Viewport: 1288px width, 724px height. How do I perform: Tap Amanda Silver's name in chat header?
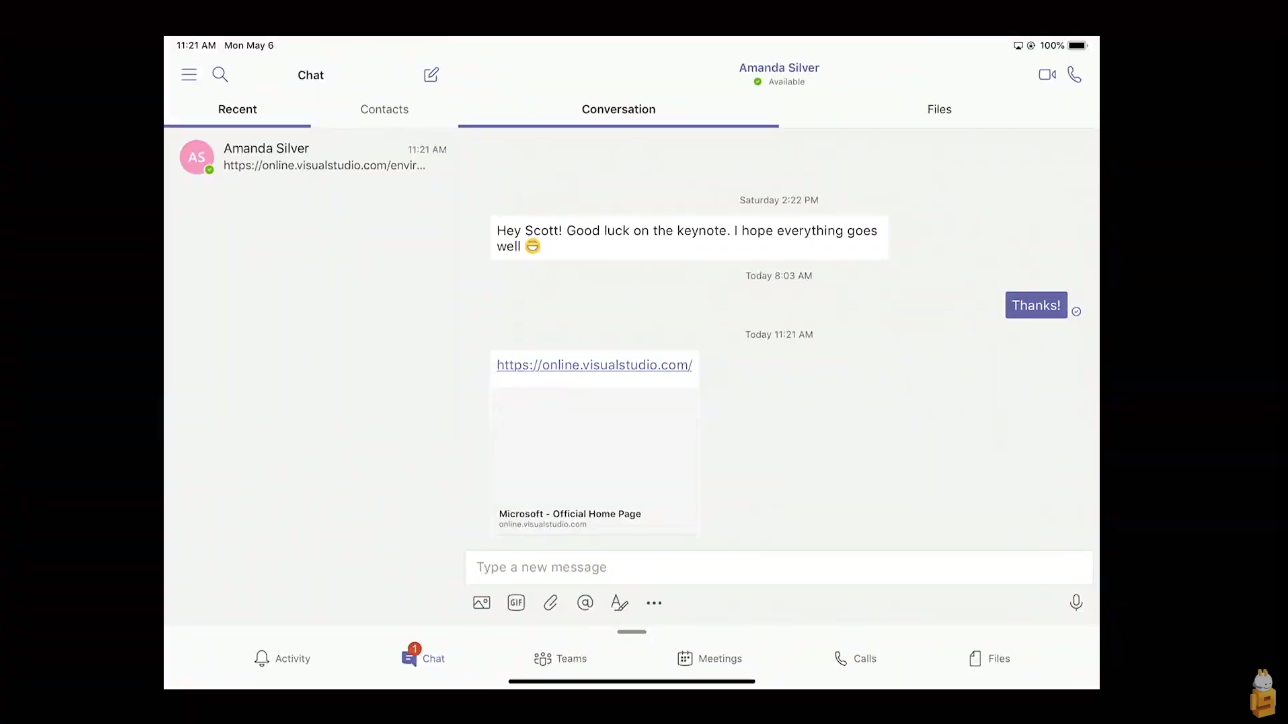(x=779, y=68)
